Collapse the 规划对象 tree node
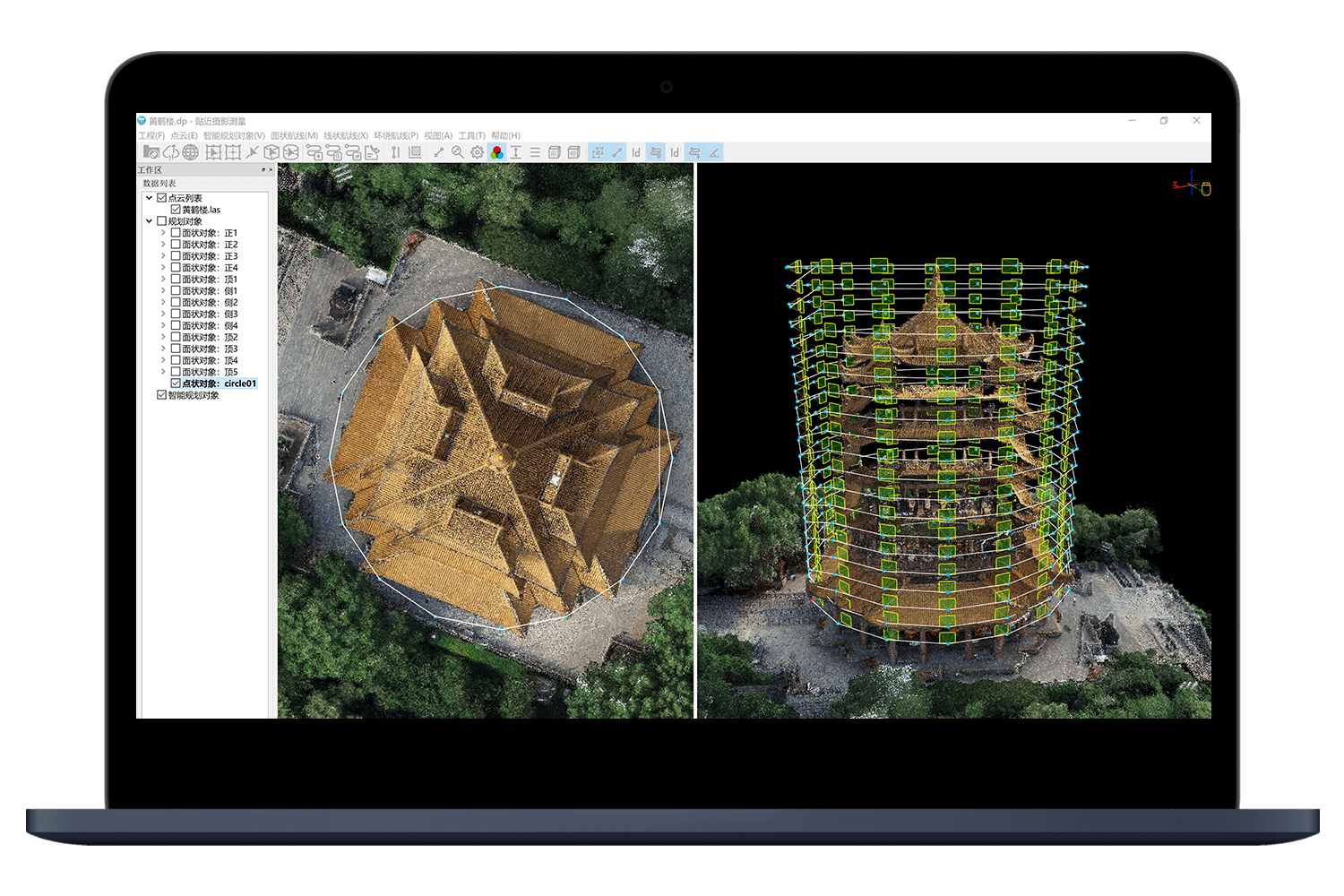This screenshot has width=1344, height=896. [149, 221]
